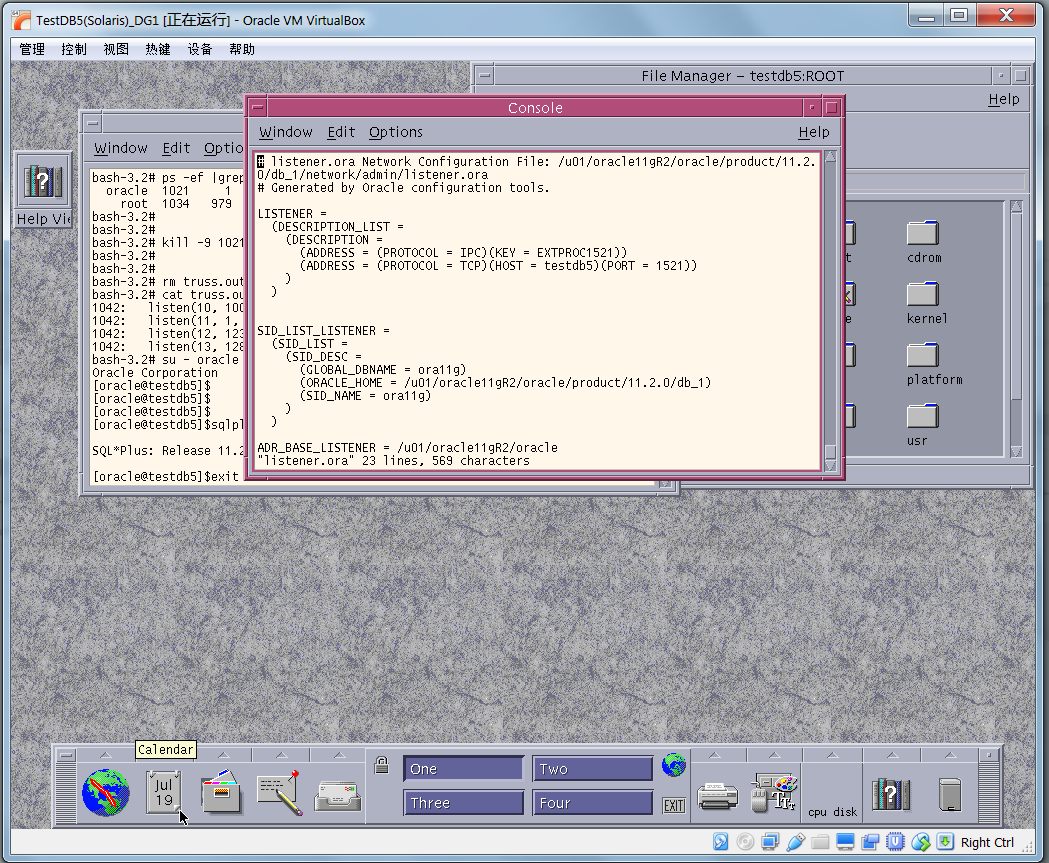Open Edit menu in background terminal
This screenshot has width=1049, height=863.
(176, 148)
